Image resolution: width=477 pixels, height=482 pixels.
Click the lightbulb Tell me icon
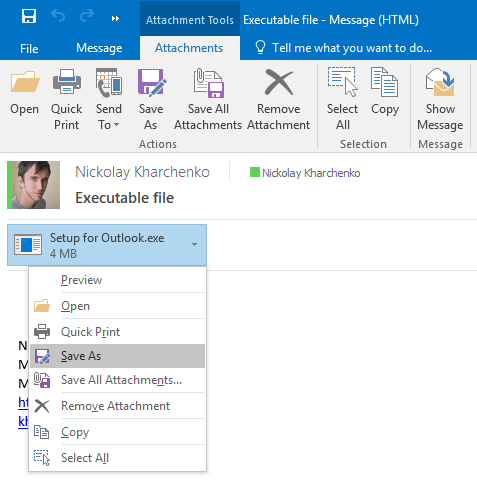[x=260, y=47]
